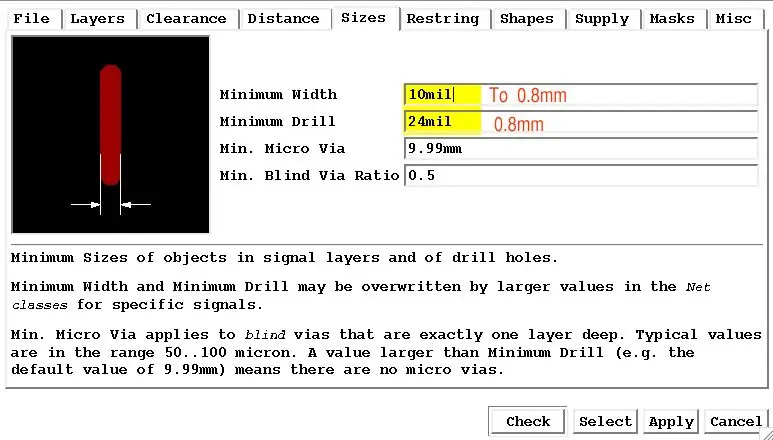Select the Sizes tab
The image size is (773, 440).
pyautogui.click(x=364, y=18)
